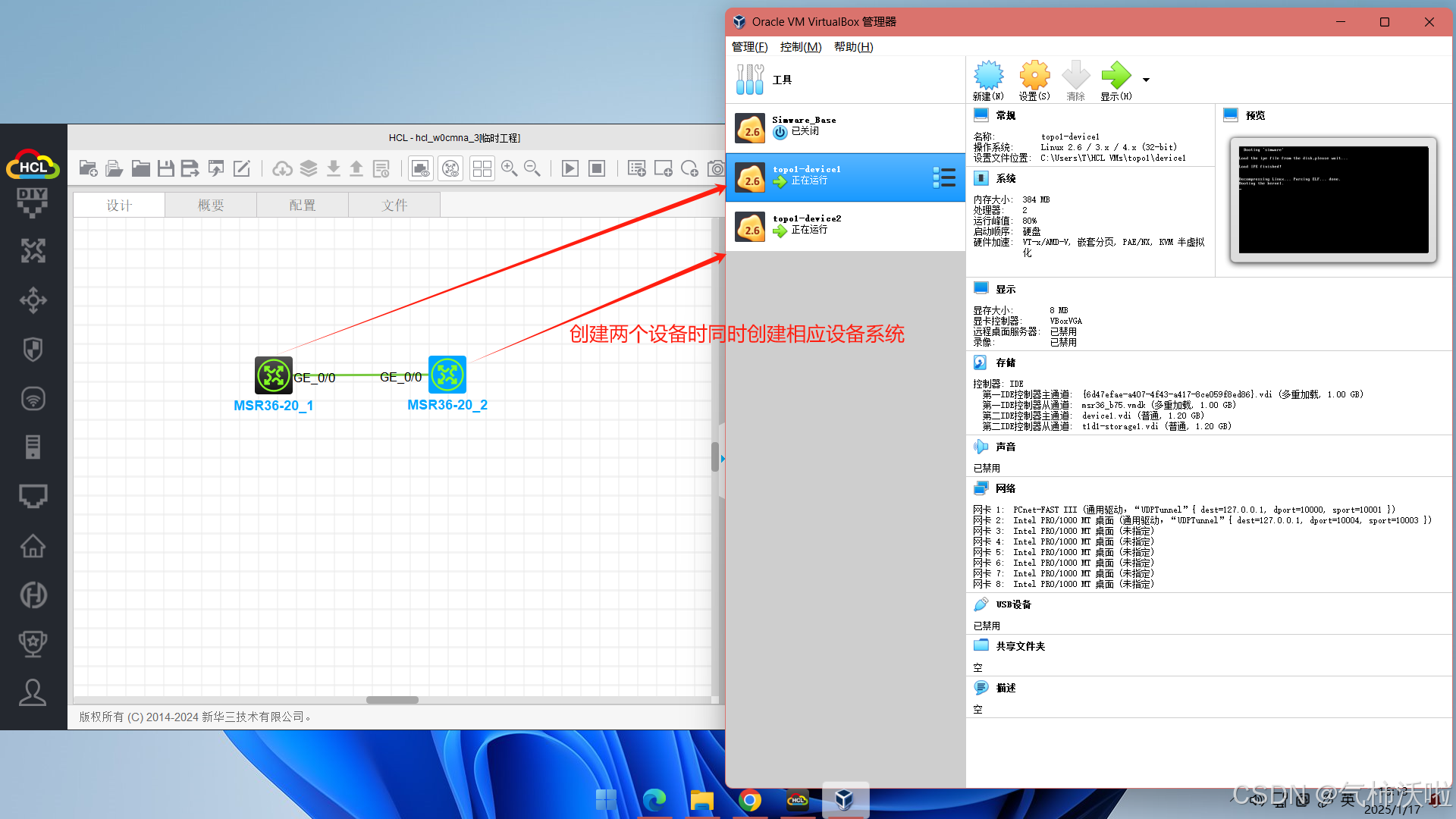
Task: Start all devices with play button
Action: click(x=570, y=168)
